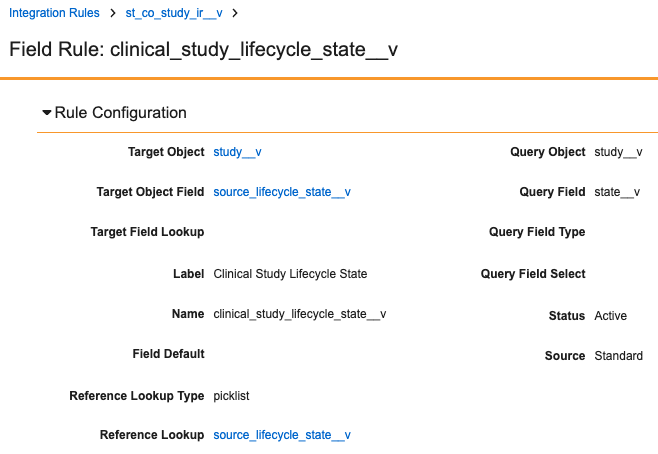Click the Target Field Lookup label
The width and height of the screenshot is (658, 454).
(x=147, y=232)
